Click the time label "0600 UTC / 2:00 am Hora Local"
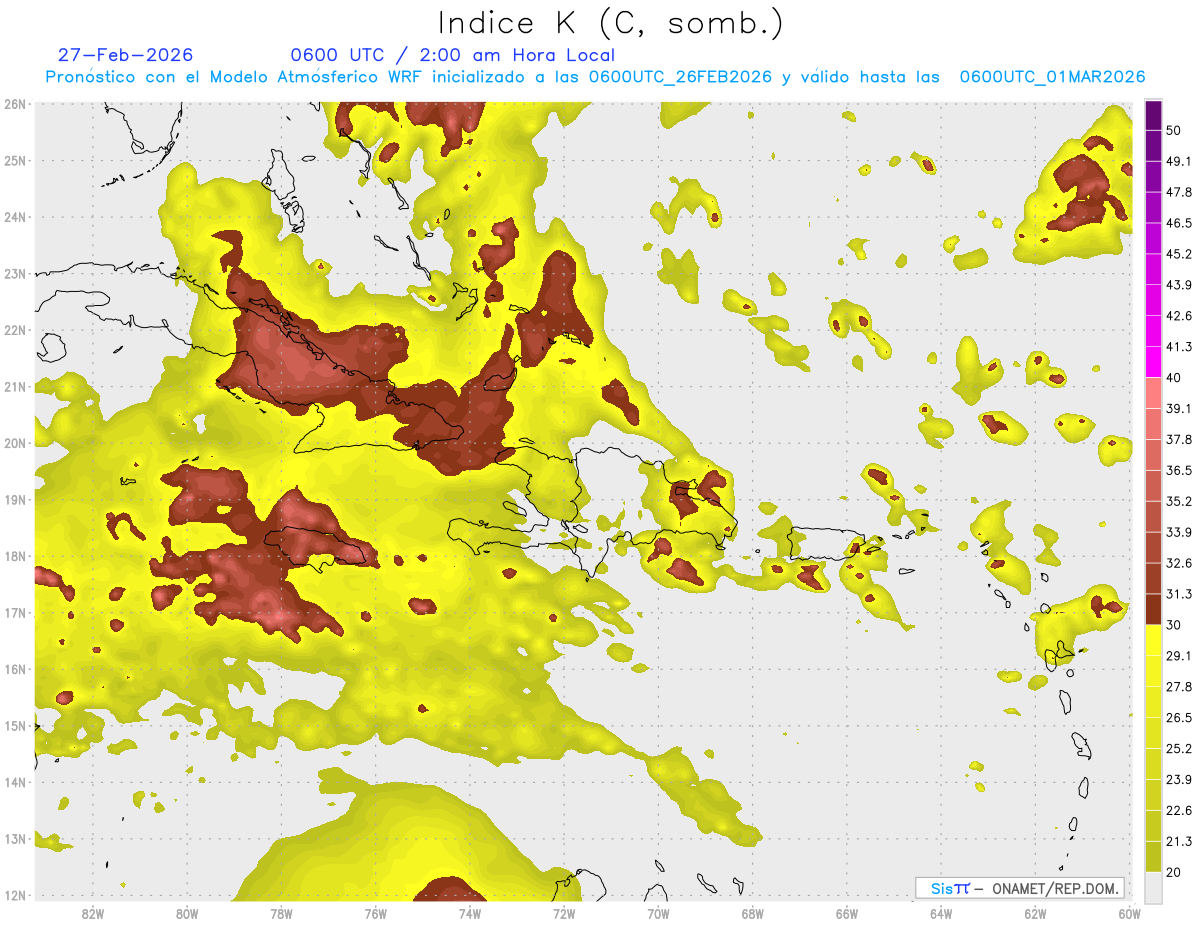1200x927 pixels. [452, 55]
